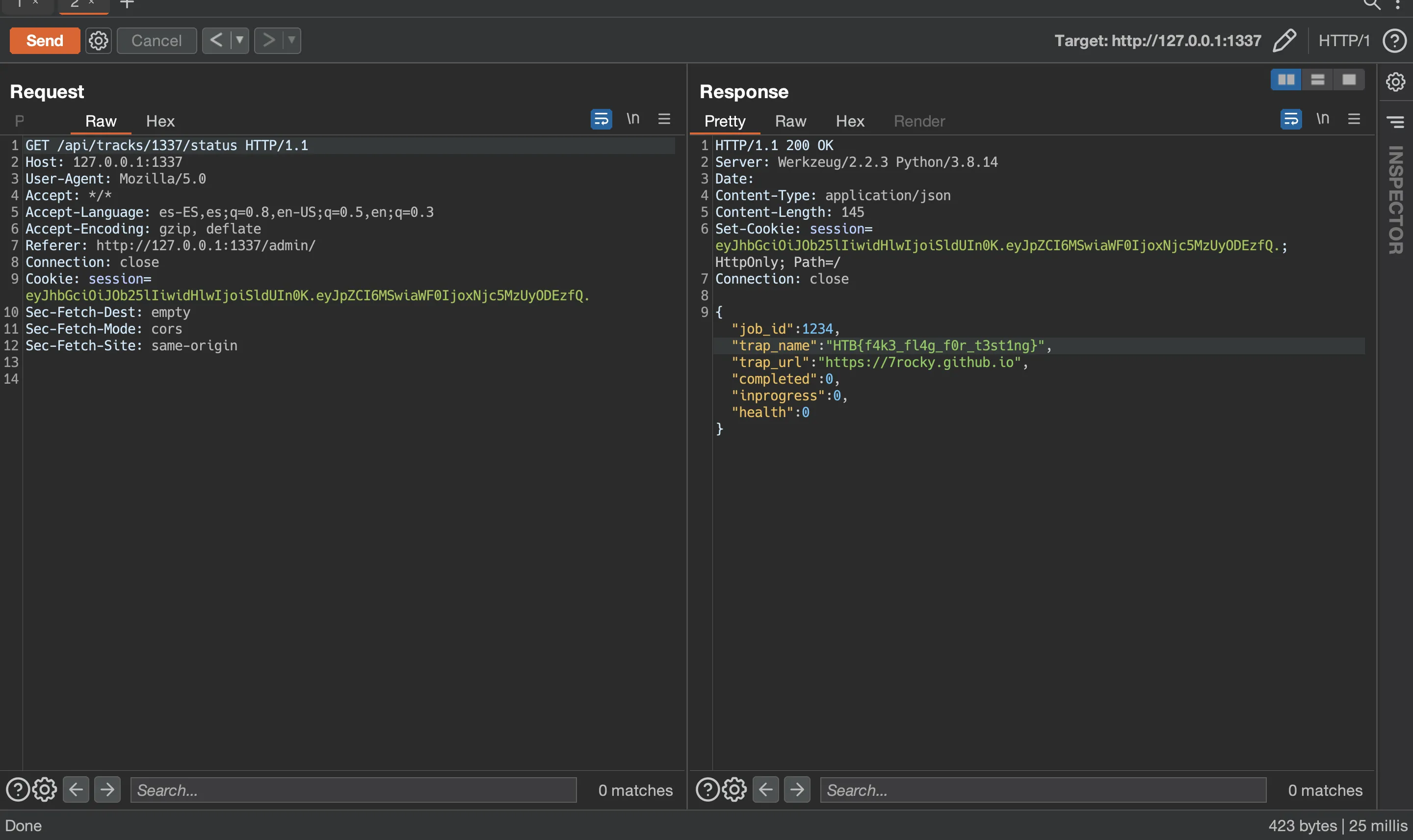Click the job_id 1234 value
The image size is (1413, 840).
(817, 329)
